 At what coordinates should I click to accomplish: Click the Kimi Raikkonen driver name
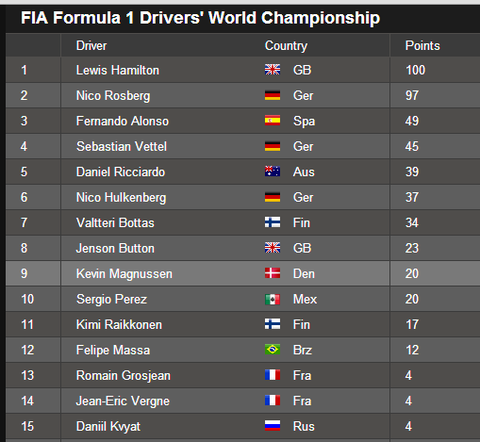[119, 325]
